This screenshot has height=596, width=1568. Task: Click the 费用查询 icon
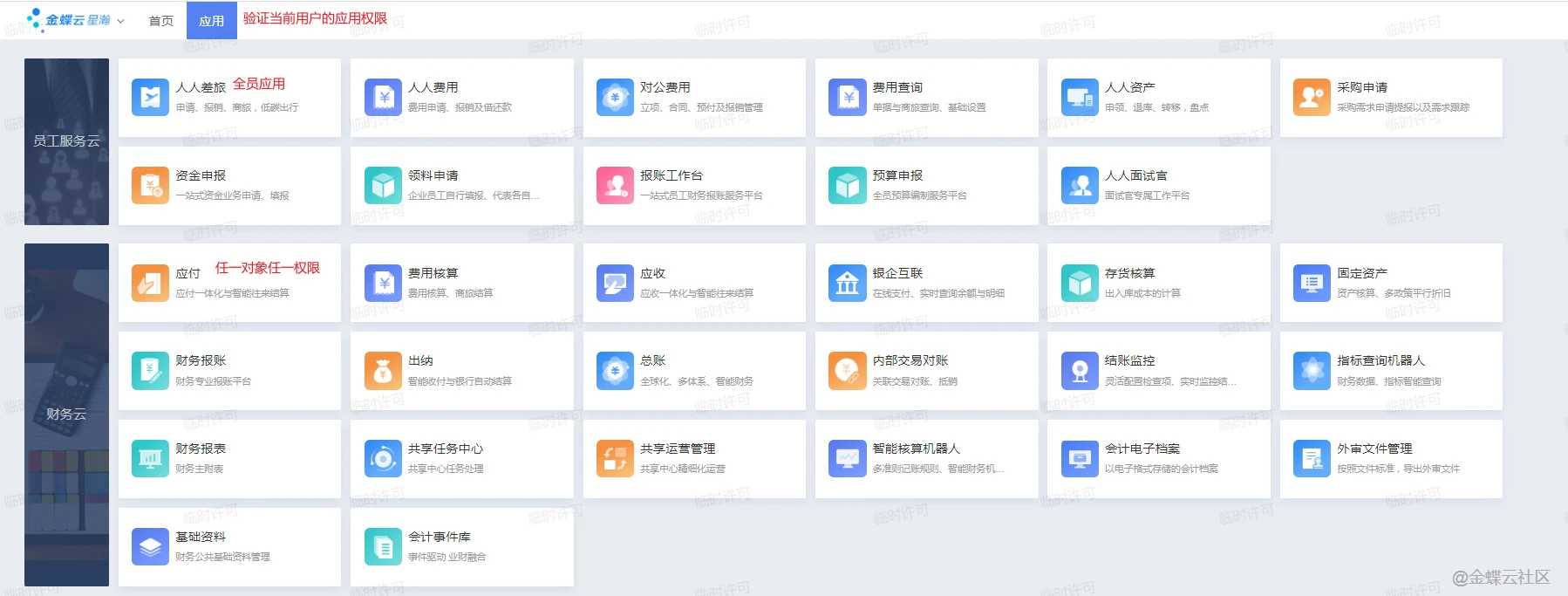tap(848, 97)
